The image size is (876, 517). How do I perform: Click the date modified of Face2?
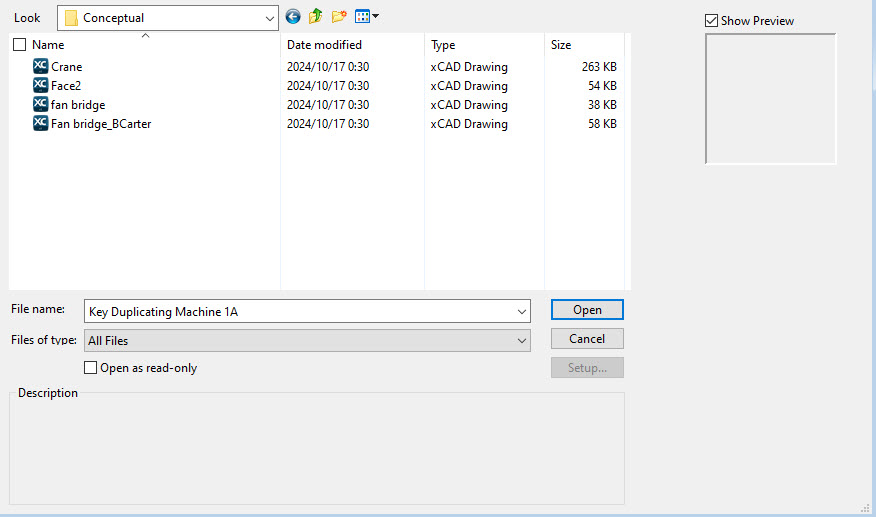[x=328, y=86]
